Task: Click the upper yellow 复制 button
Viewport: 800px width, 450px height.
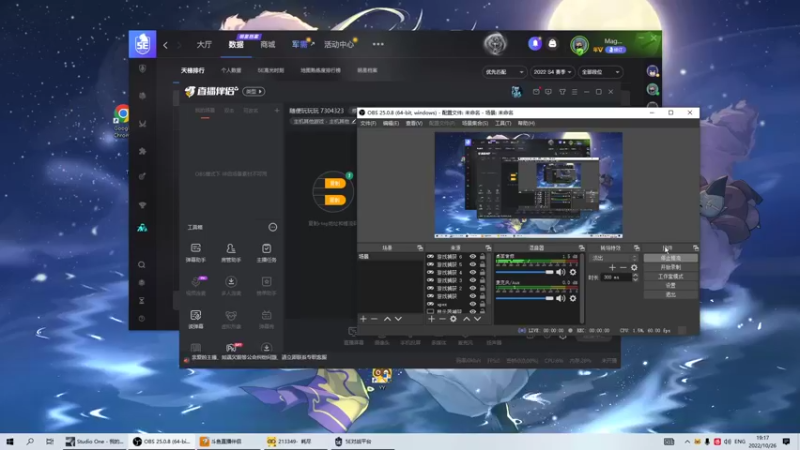Action: click(x=335, y=183)
